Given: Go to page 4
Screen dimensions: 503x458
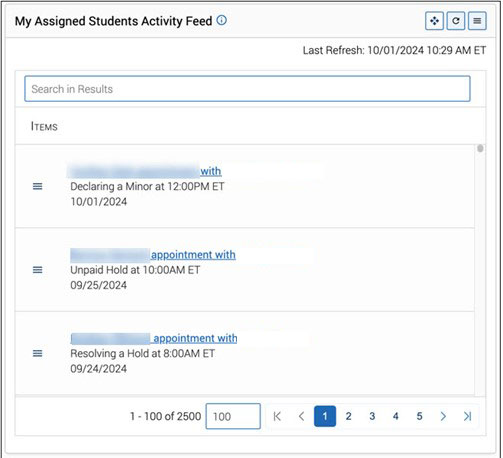Looking at the screenshot, I should click(x=396, y=416).
